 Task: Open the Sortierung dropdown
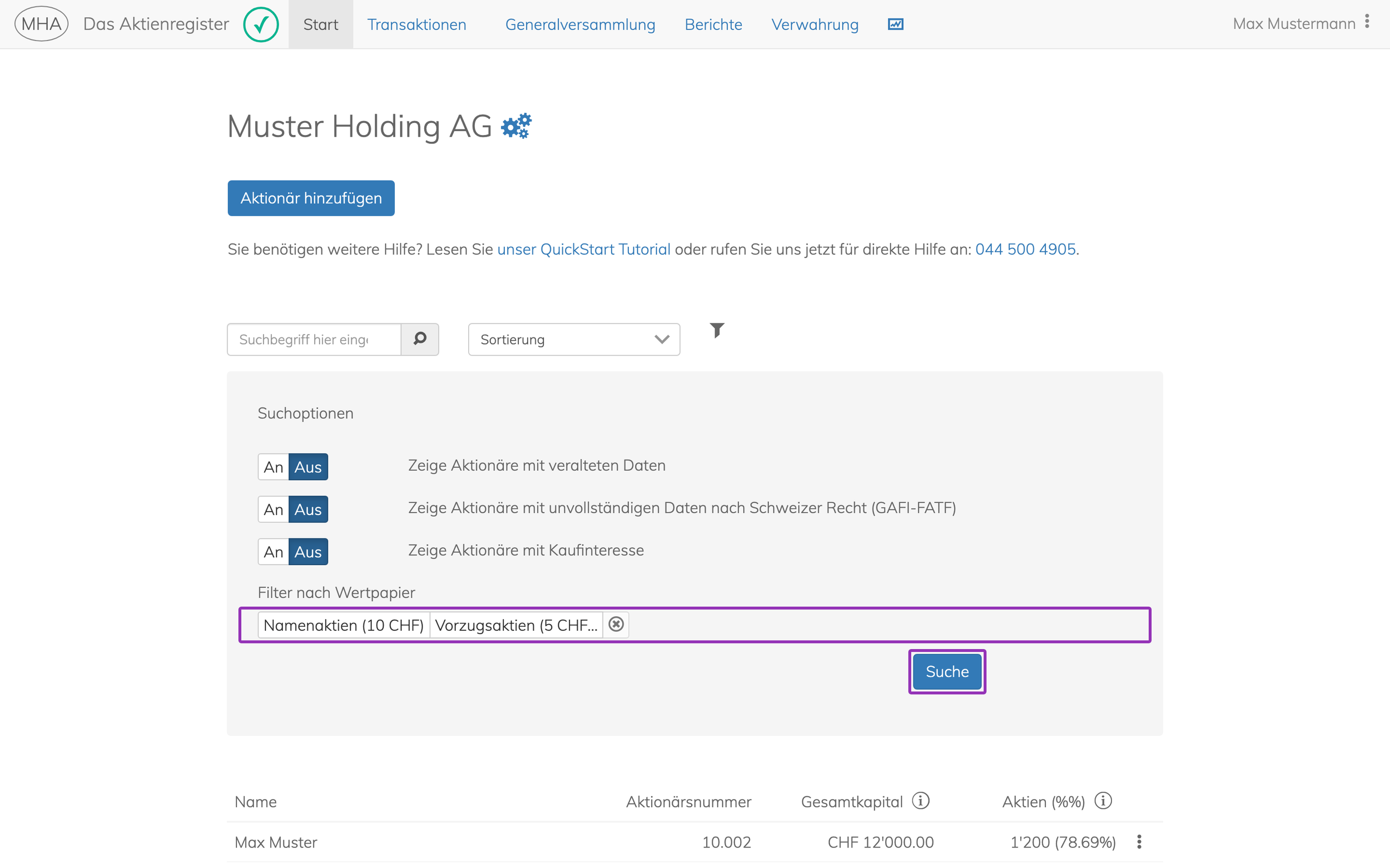pos(574,340)
